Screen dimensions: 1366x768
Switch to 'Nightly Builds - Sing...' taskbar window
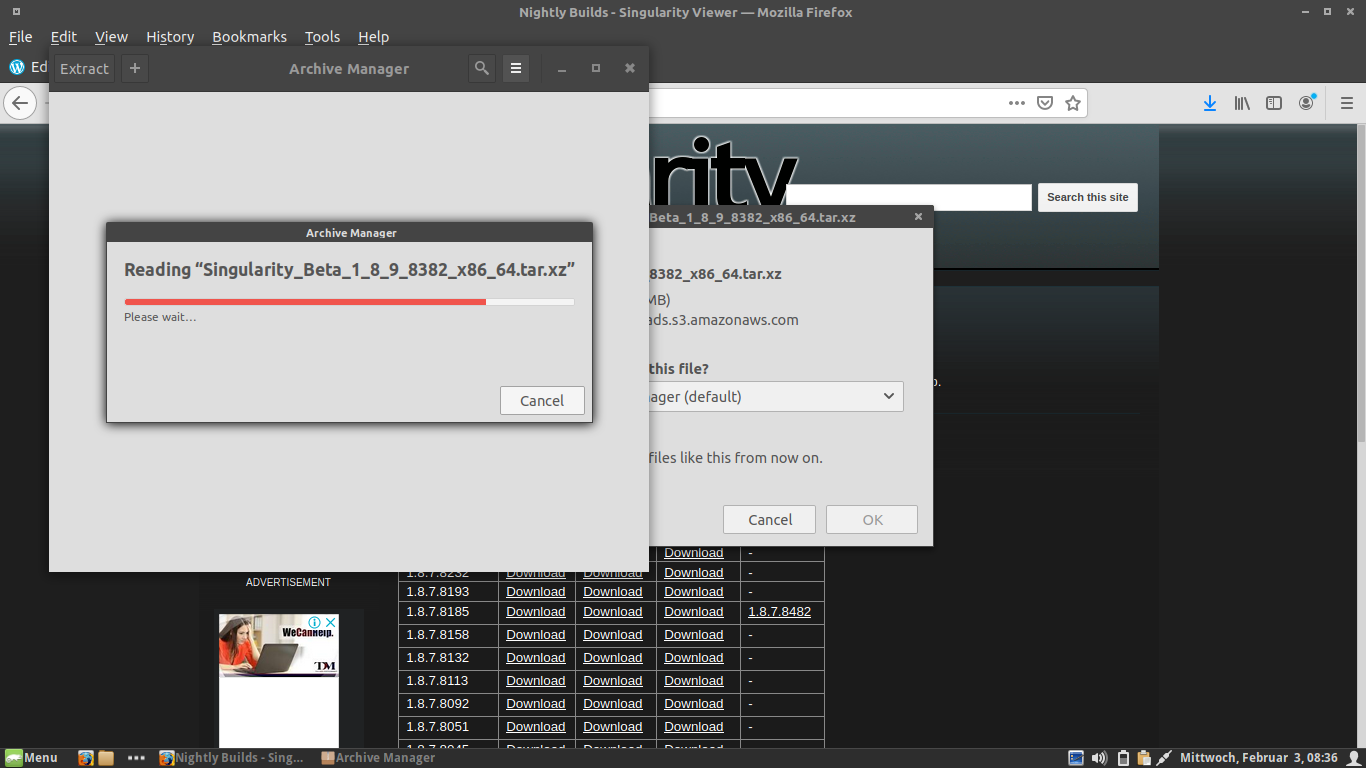[231, 758]
